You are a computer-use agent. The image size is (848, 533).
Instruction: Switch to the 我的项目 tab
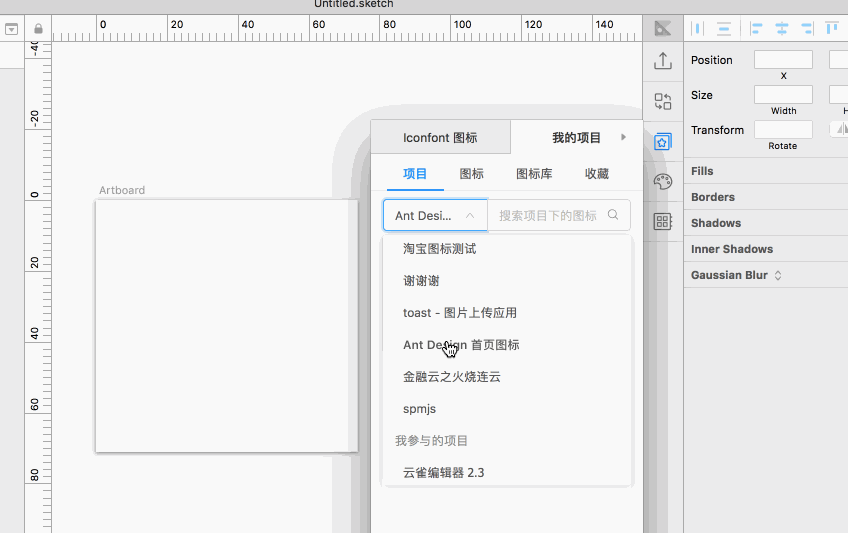(577, 137)
